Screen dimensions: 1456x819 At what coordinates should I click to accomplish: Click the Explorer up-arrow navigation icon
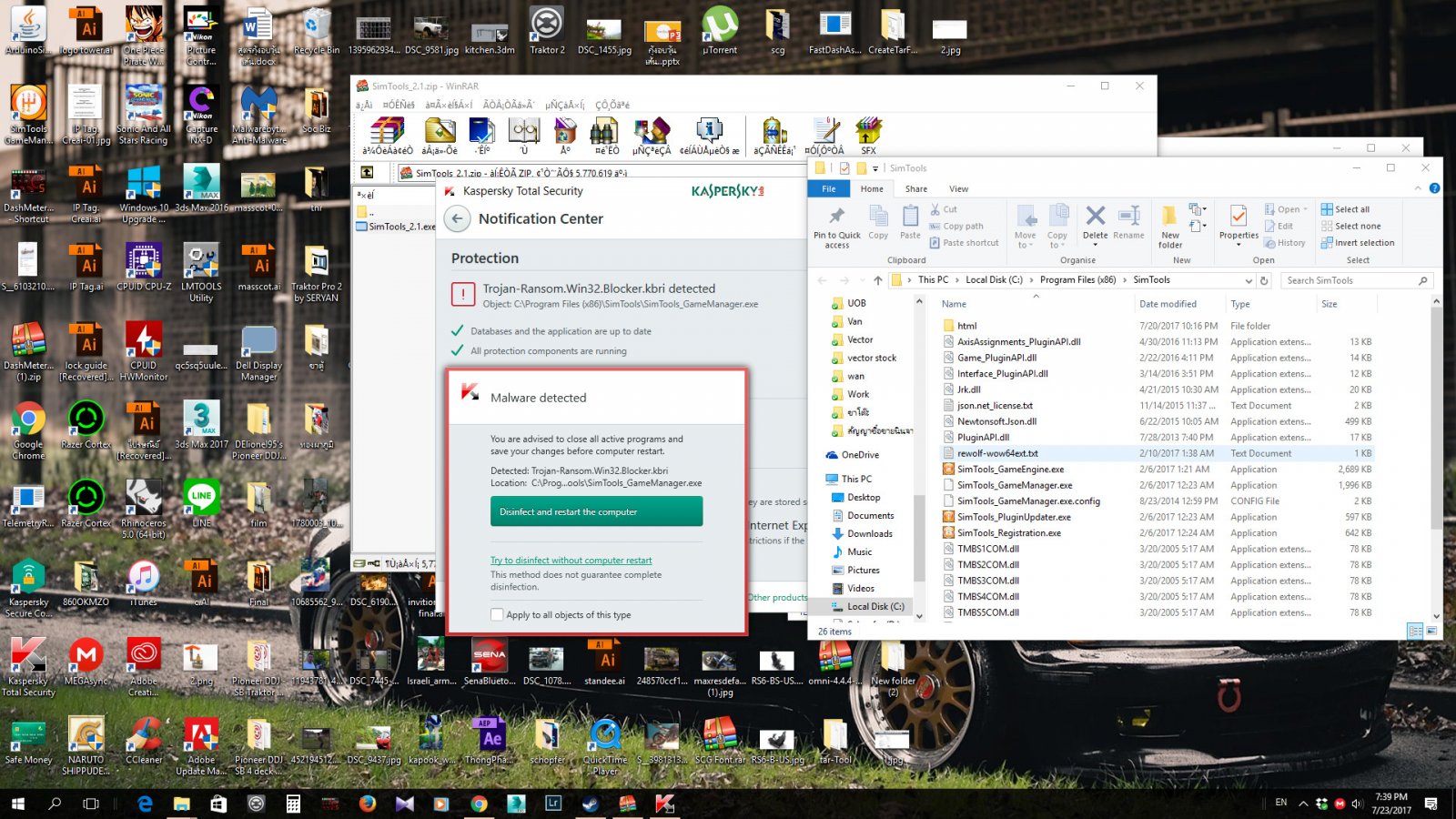[x=877, y=280]
